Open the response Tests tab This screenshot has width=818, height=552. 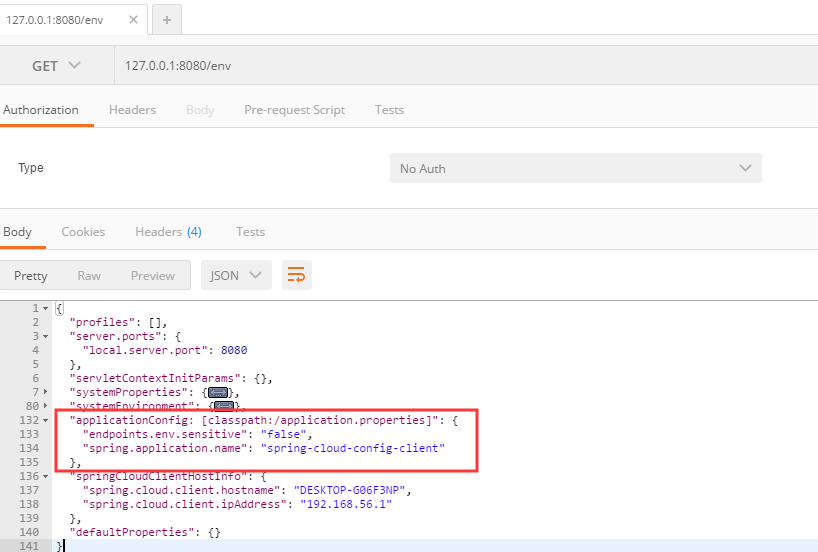coord(250,232)
